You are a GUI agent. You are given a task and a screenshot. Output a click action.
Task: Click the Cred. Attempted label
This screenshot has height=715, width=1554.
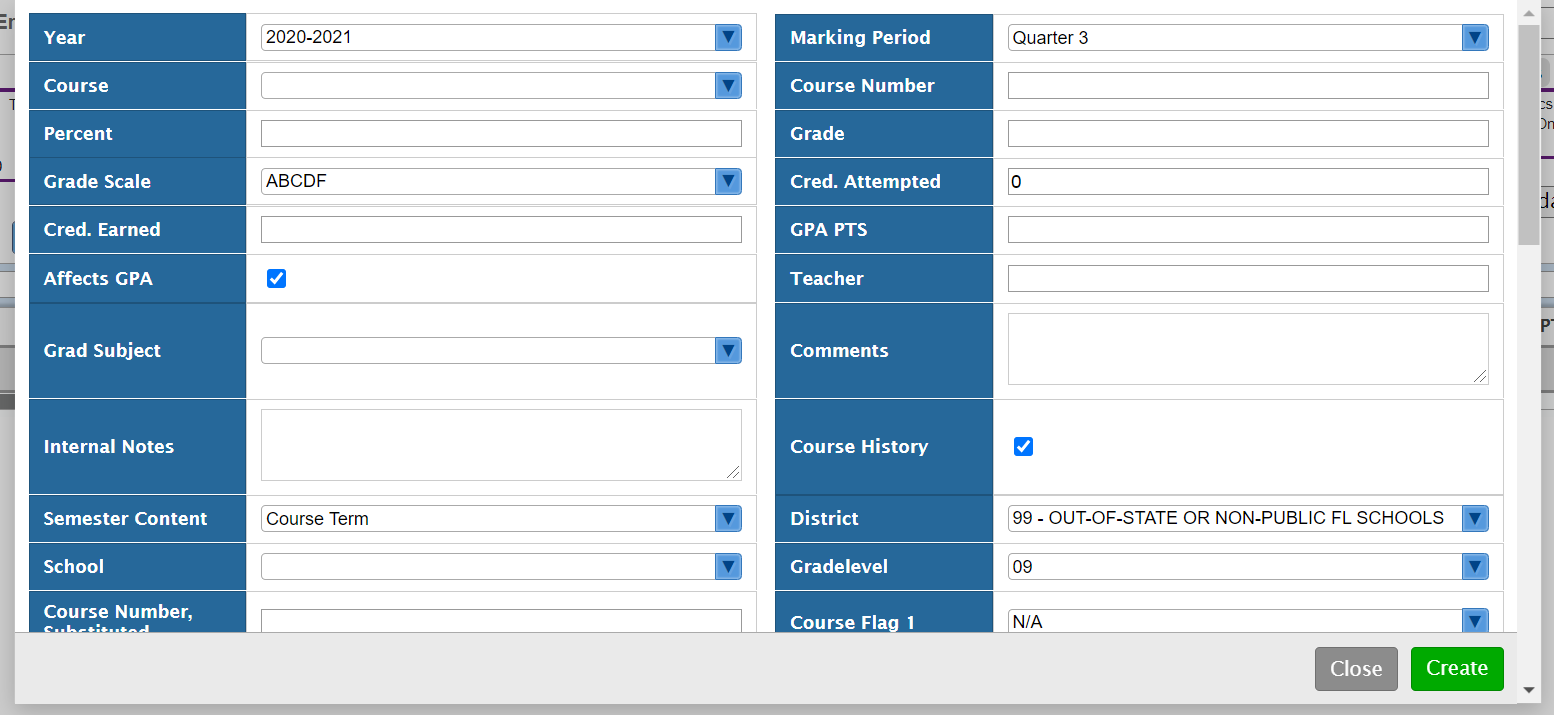pyautogui.click(x=865, y=182)
